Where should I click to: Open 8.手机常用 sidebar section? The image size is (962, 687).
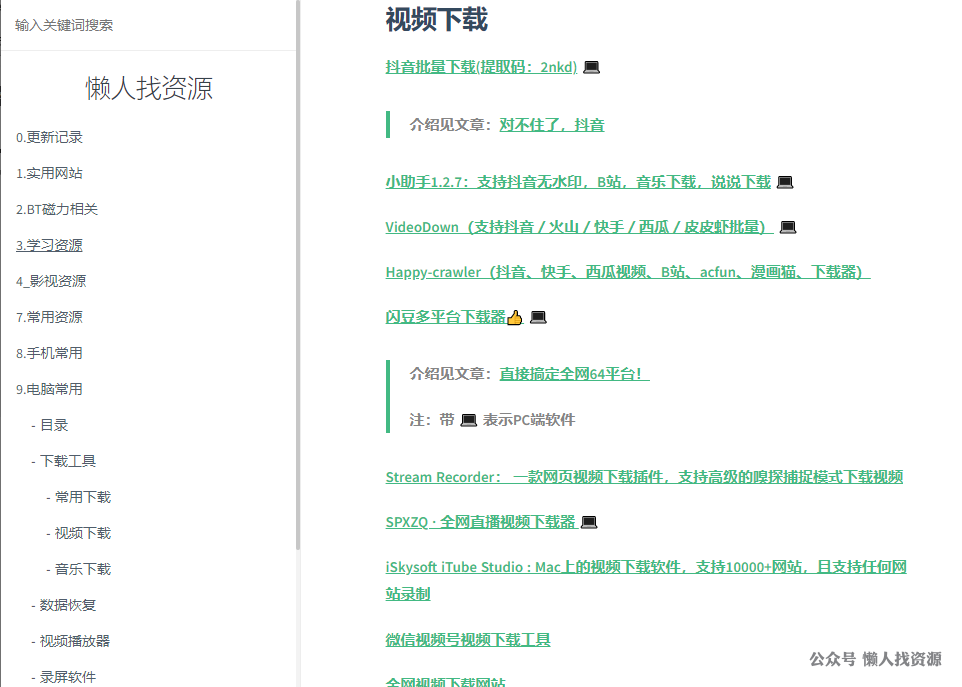click(x=49, y=353)
